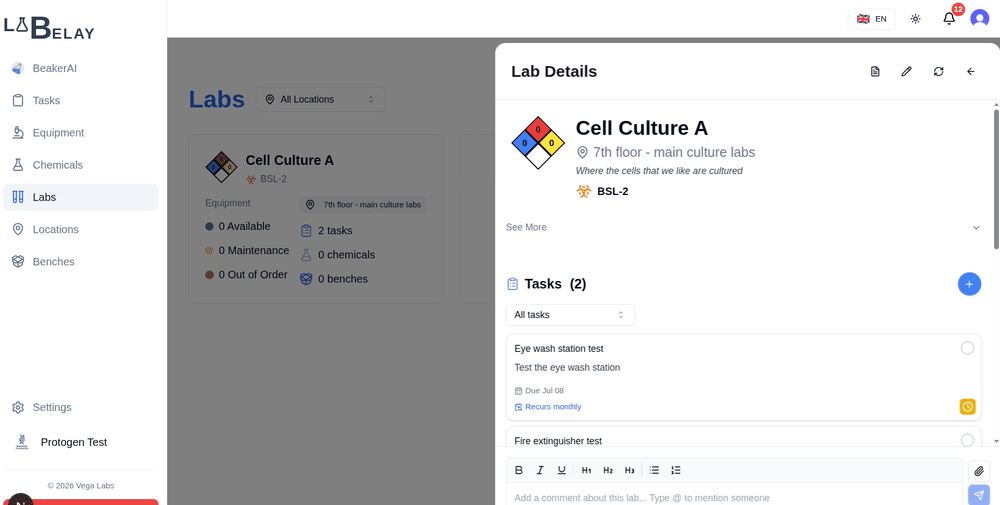This screenshot has width=1000, height=505.
Task: Click See More text link
Action: [526, 227]
